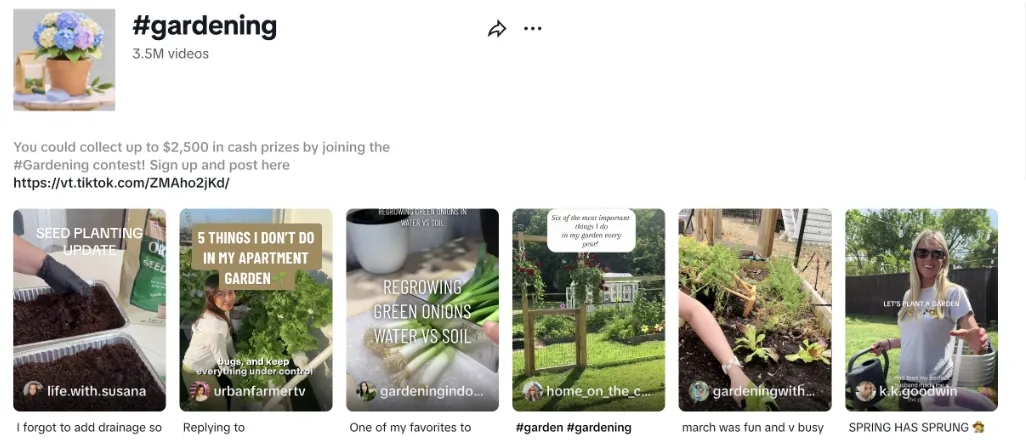
Task: Click life.with.susana profile avatar
Action: tap(33, 391)
